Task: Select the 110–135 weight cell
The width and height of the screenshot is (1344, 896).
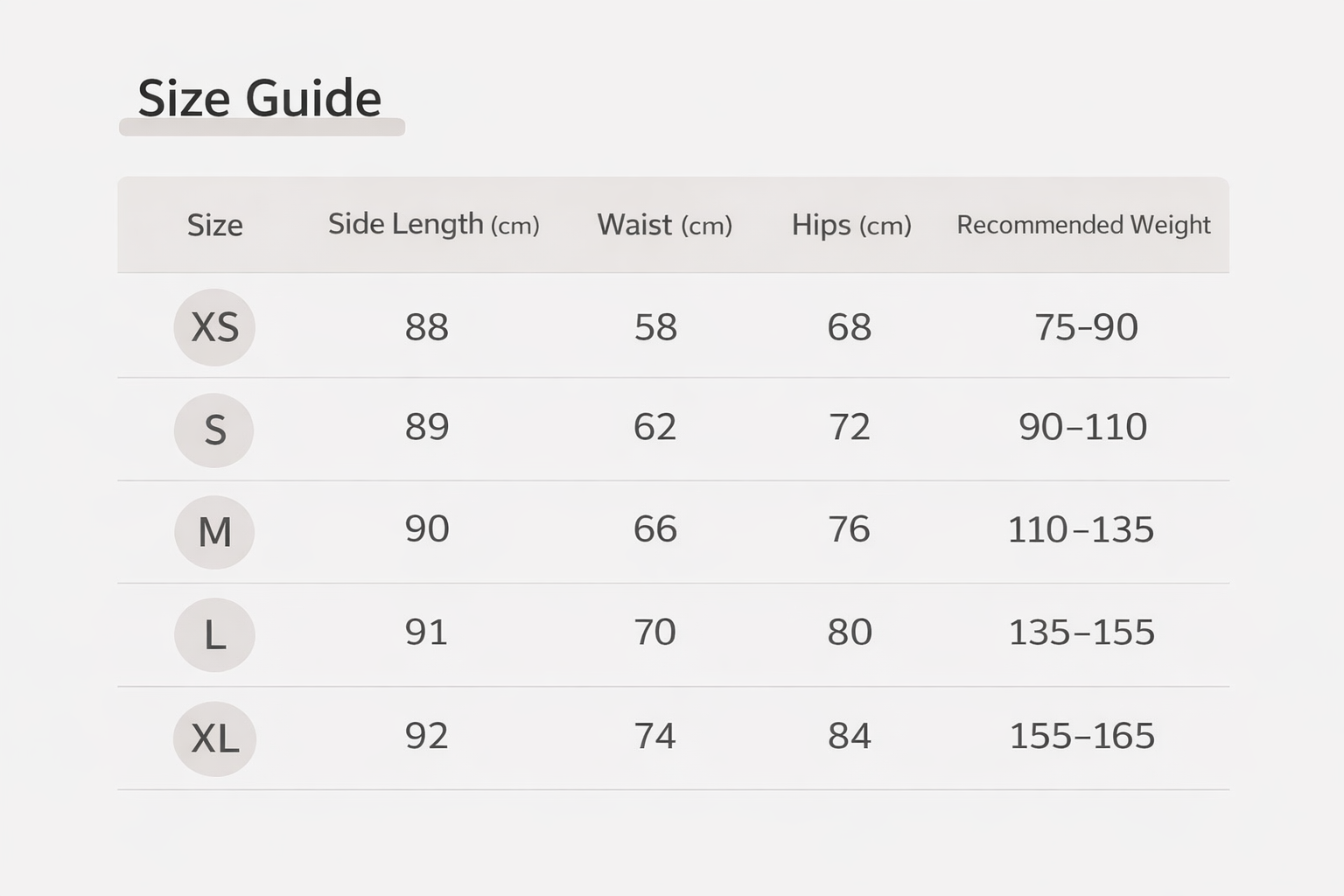Action: click(x=1081, y=529)
